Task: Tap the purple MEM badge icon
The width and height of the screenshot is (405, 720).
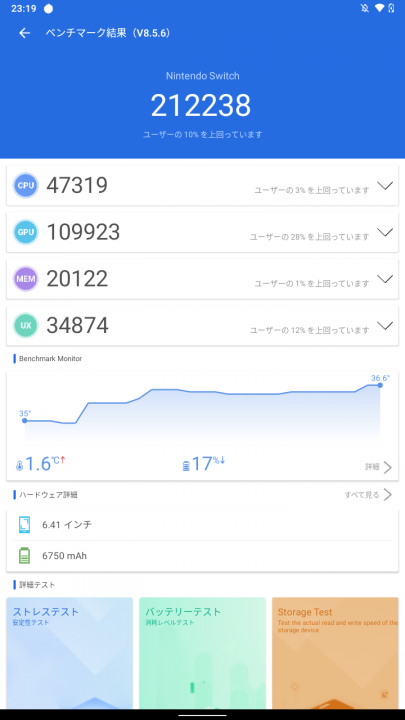Action: tap(26, 279)
